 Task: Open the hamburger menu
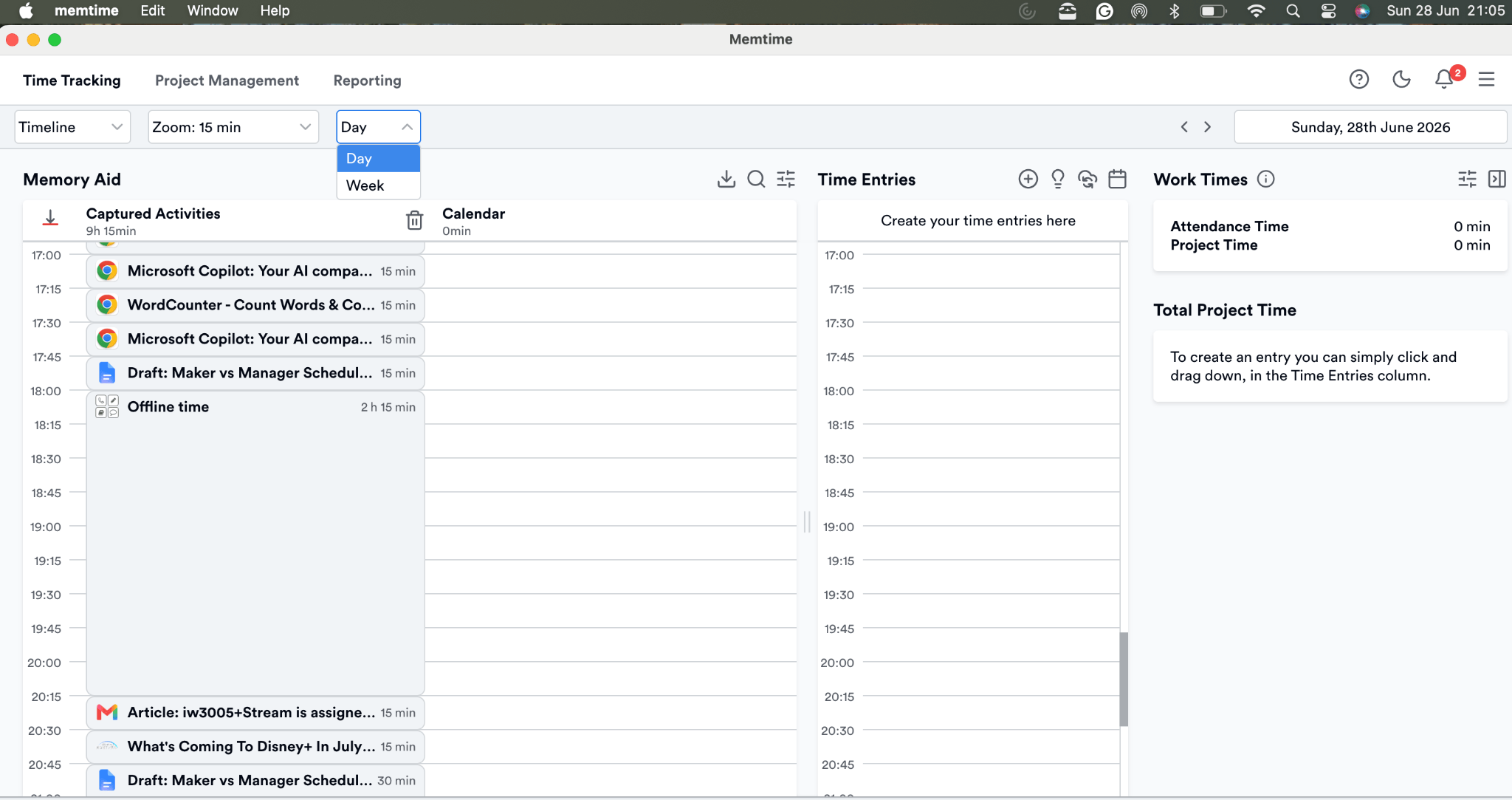[1486, 79]
